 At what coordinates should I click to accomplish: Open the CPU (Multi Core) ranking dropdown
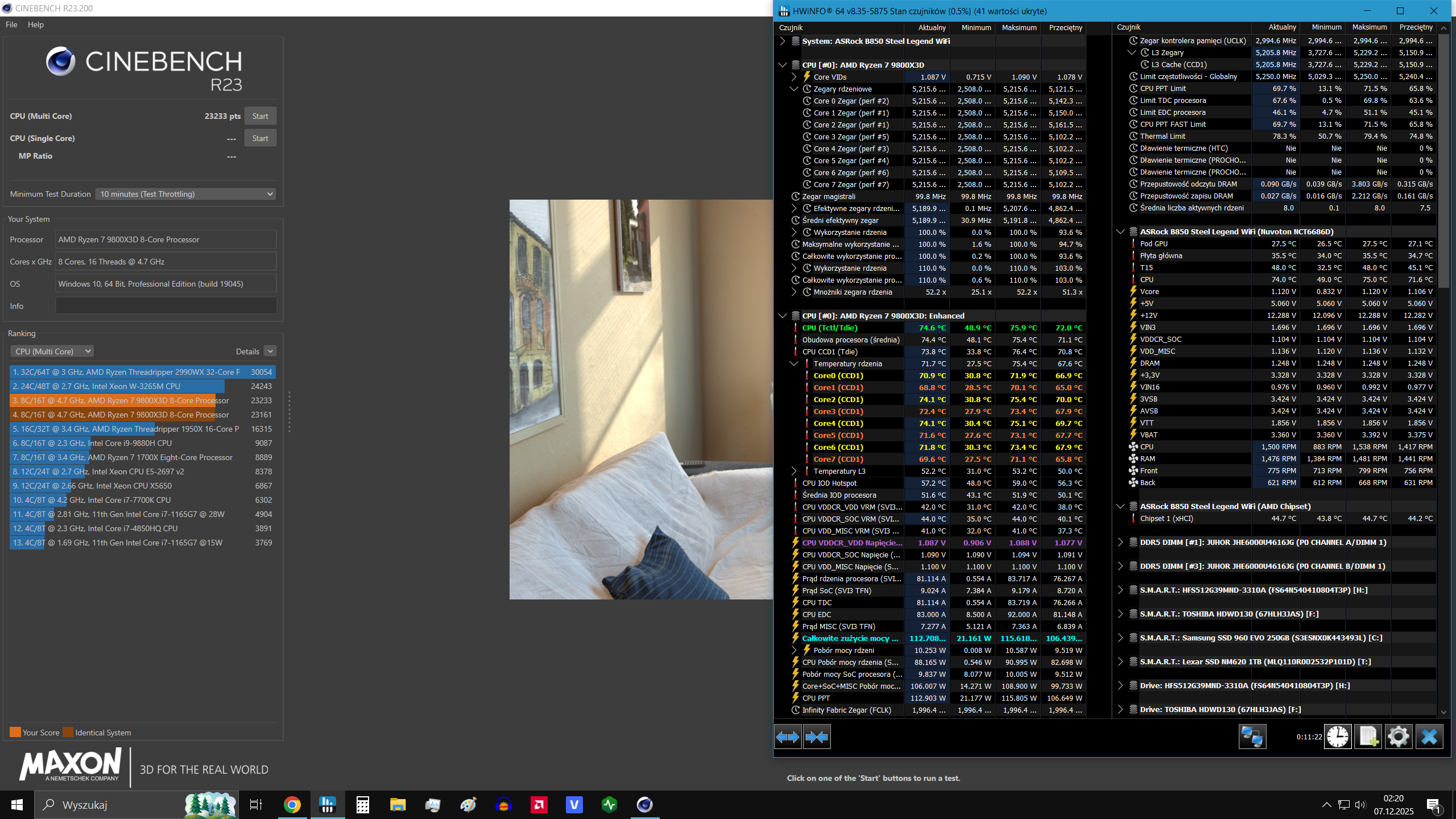[x=52, y=351]
